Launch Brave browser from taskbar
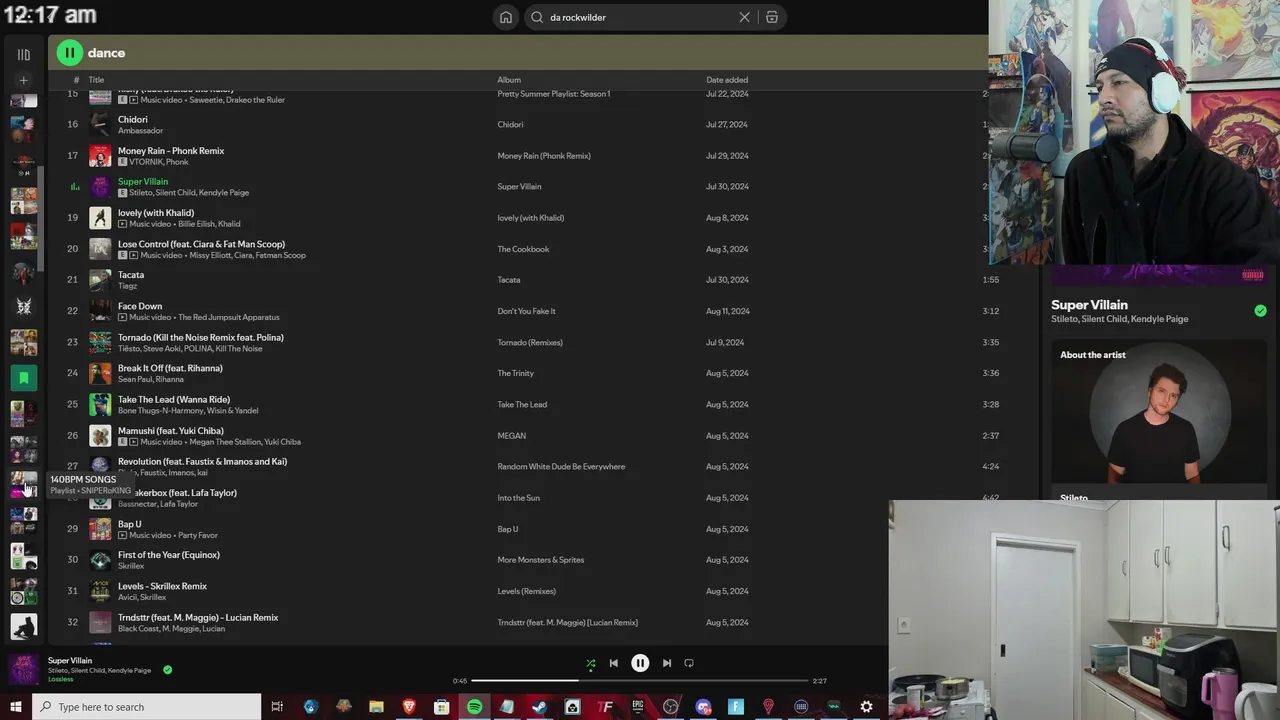The height and width of the screenshot is (720, 1280). [409, 707]
